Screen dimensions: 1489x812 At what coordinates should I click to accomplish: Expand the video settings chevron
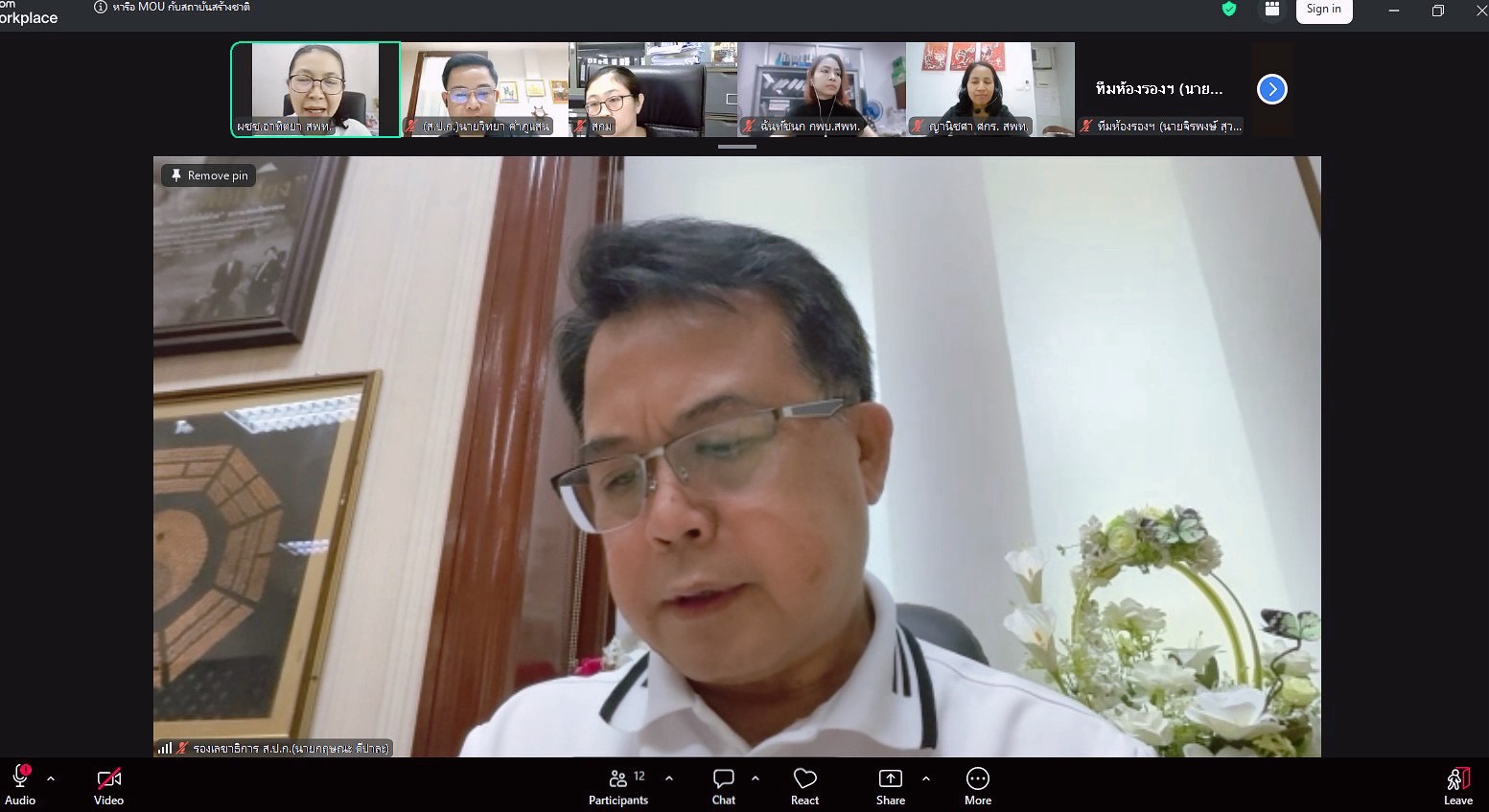pos(140,778)
